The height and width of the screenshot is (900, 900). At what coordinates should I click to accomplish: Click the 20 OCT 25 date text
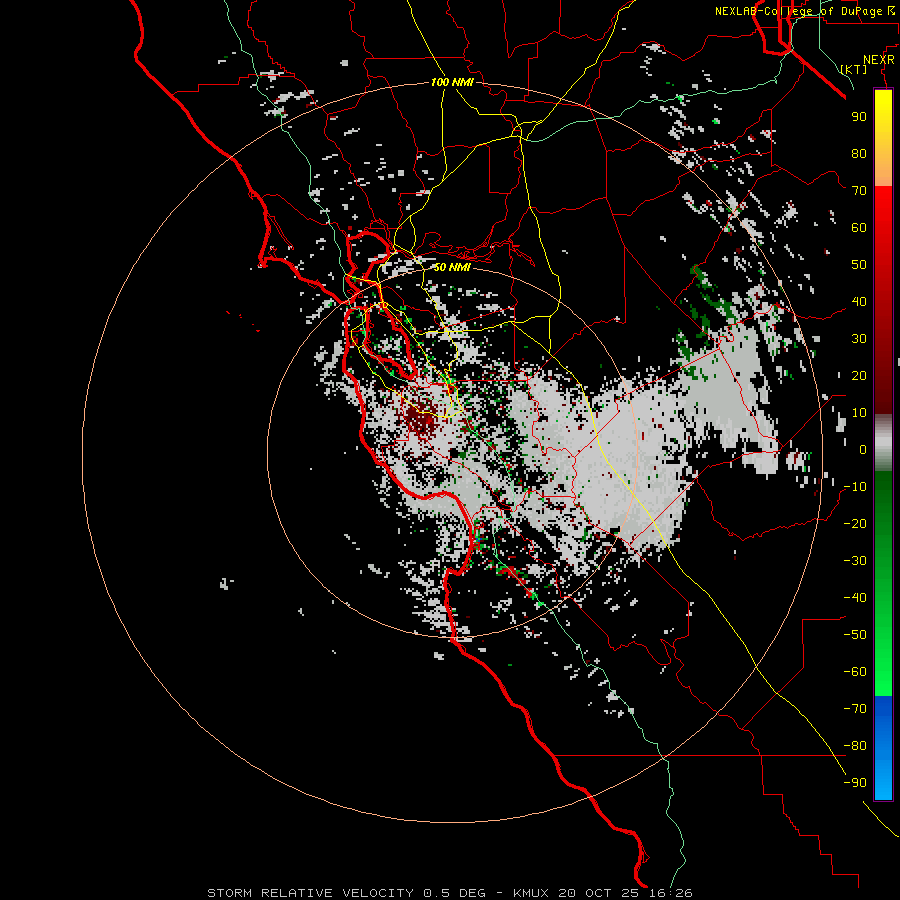(x=600, y=893)
